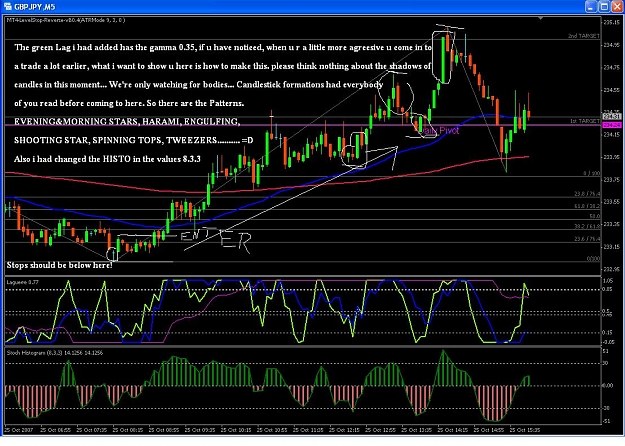This screenshot has height=446, width=625.
Task: Close the GBPJPY,M5 chart window
Action: pos(617,6)
